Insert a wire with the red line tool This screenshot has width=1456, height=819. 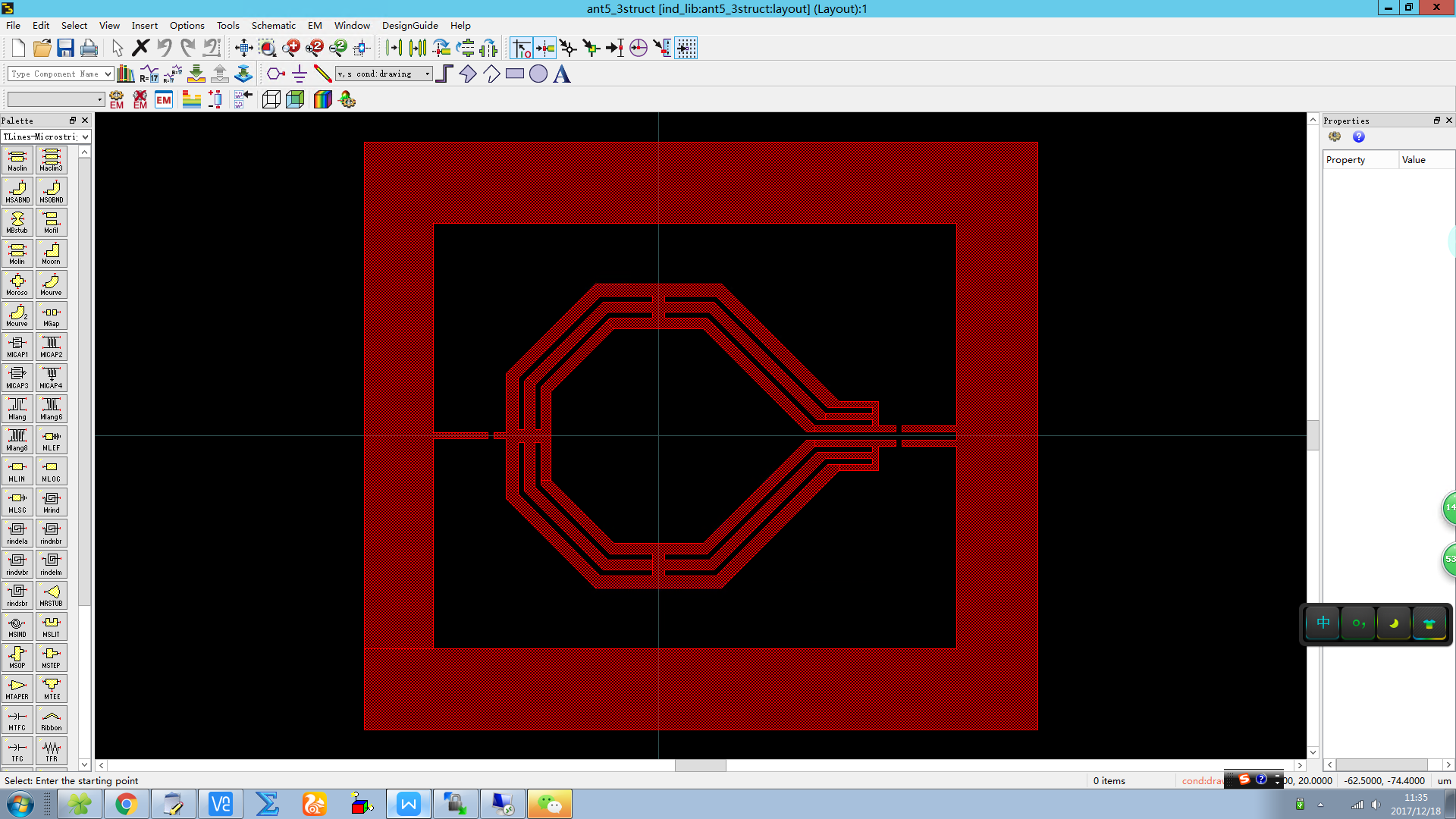322,74
